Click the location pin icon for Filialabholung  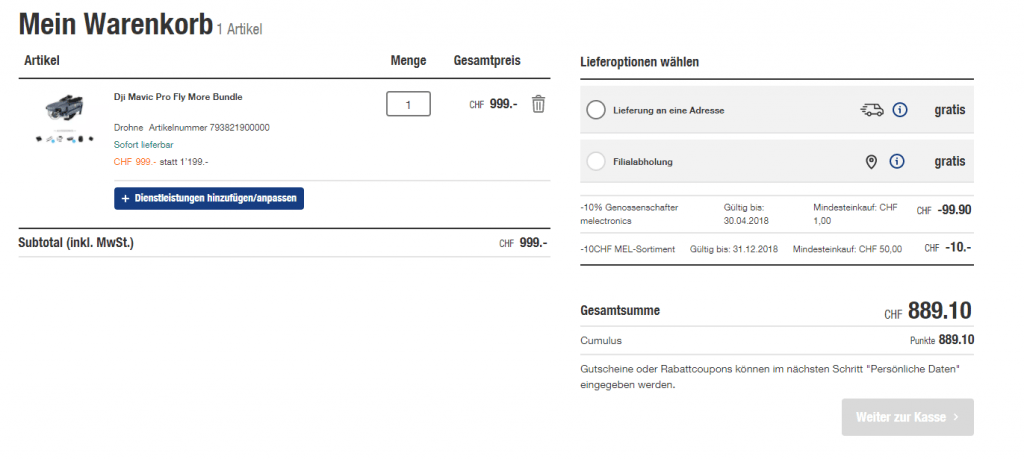(870, 161)
